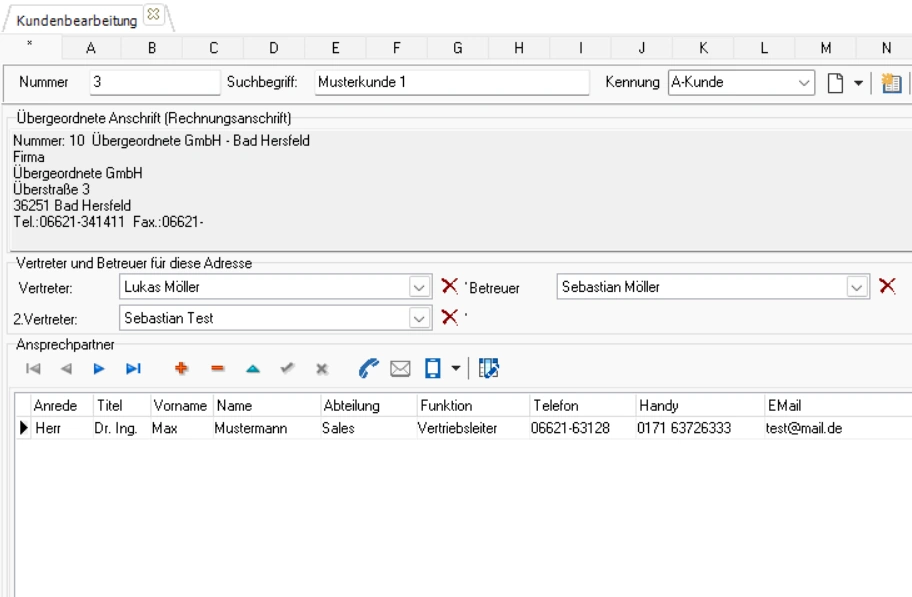This screenshot has width=912, height=597.
Task: Delete contact with orange minus icon
Action: pos(218,368)
